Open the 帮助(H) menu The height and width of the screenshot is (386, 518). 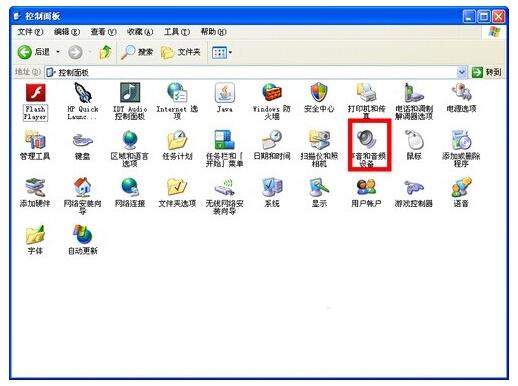click(x=214, y=32)
